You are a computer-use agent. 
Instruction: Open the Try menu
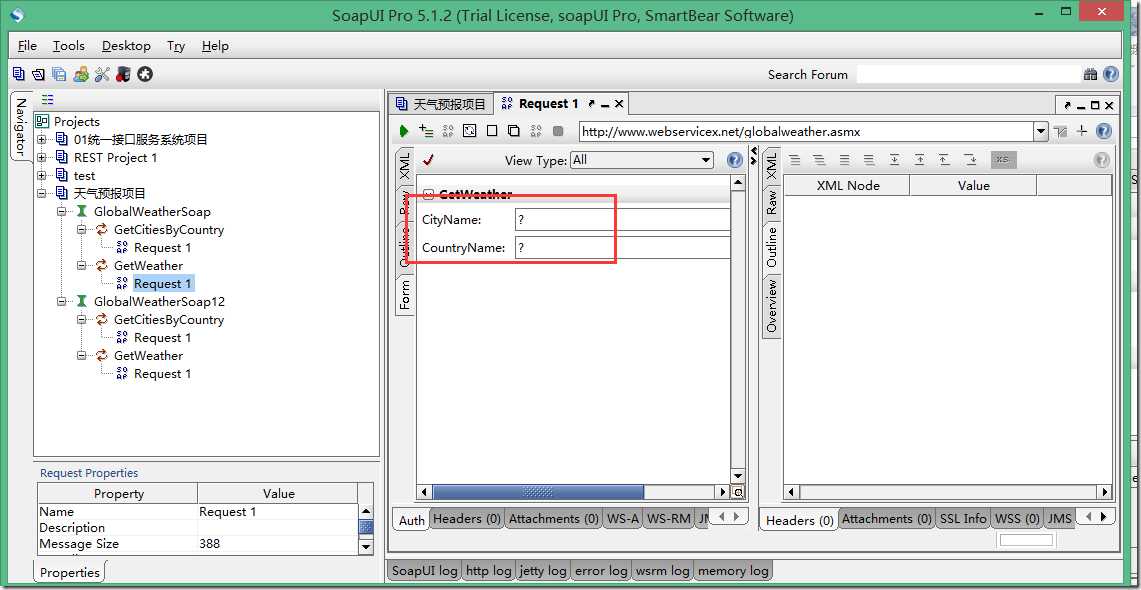click(175, 46)
